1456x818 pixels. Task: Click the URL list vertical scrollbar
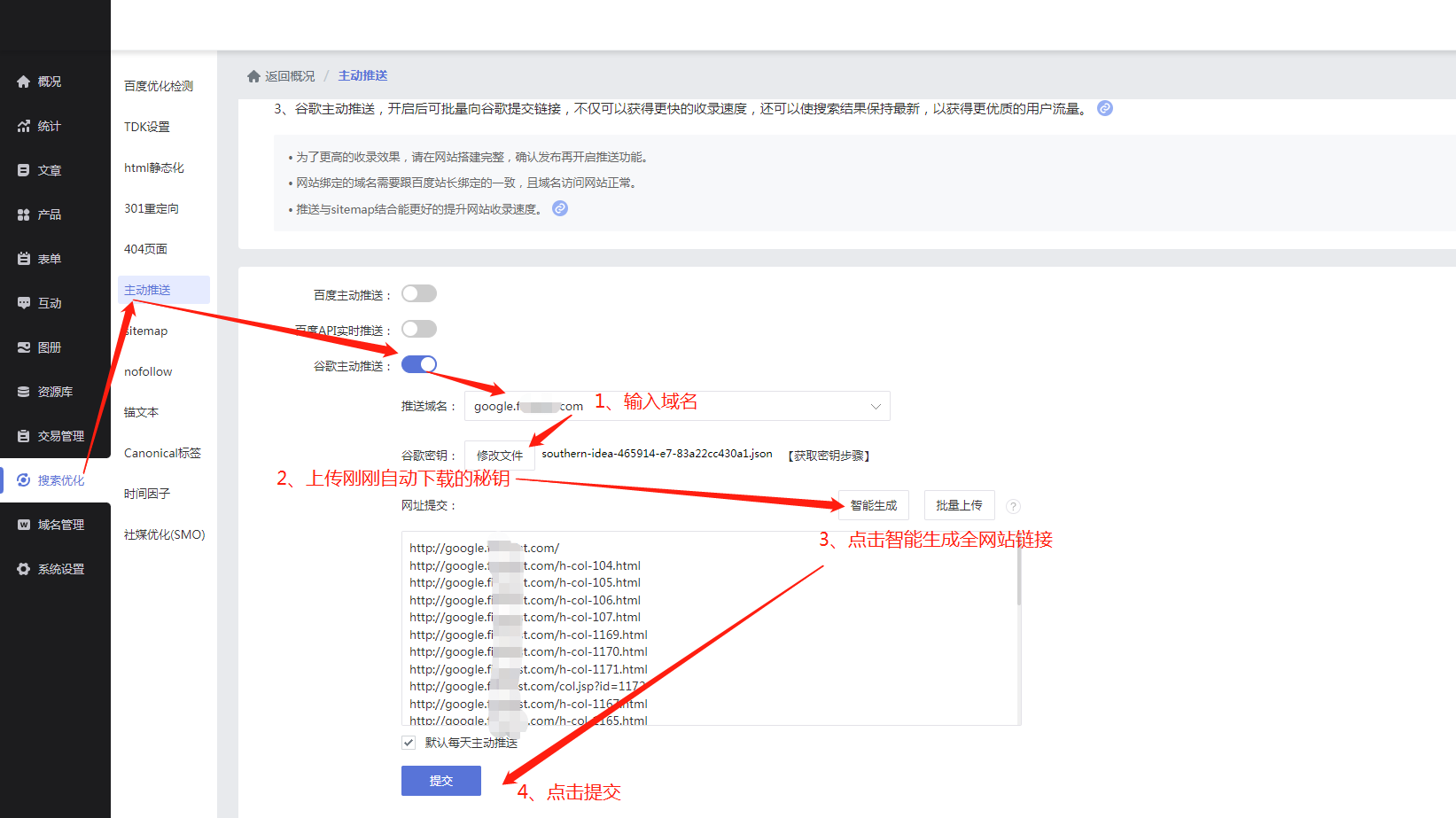(1019, 576)
